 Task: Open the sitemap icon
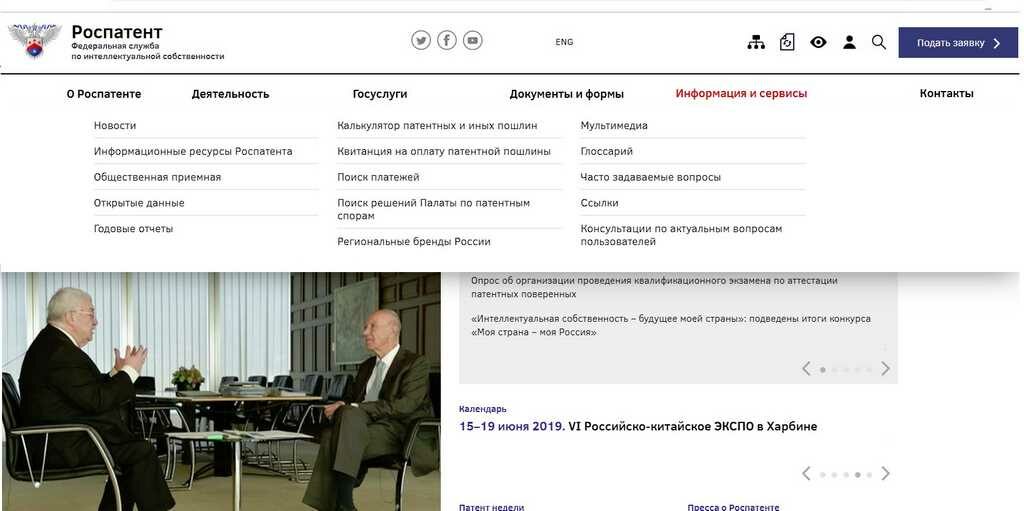point(756,42)
